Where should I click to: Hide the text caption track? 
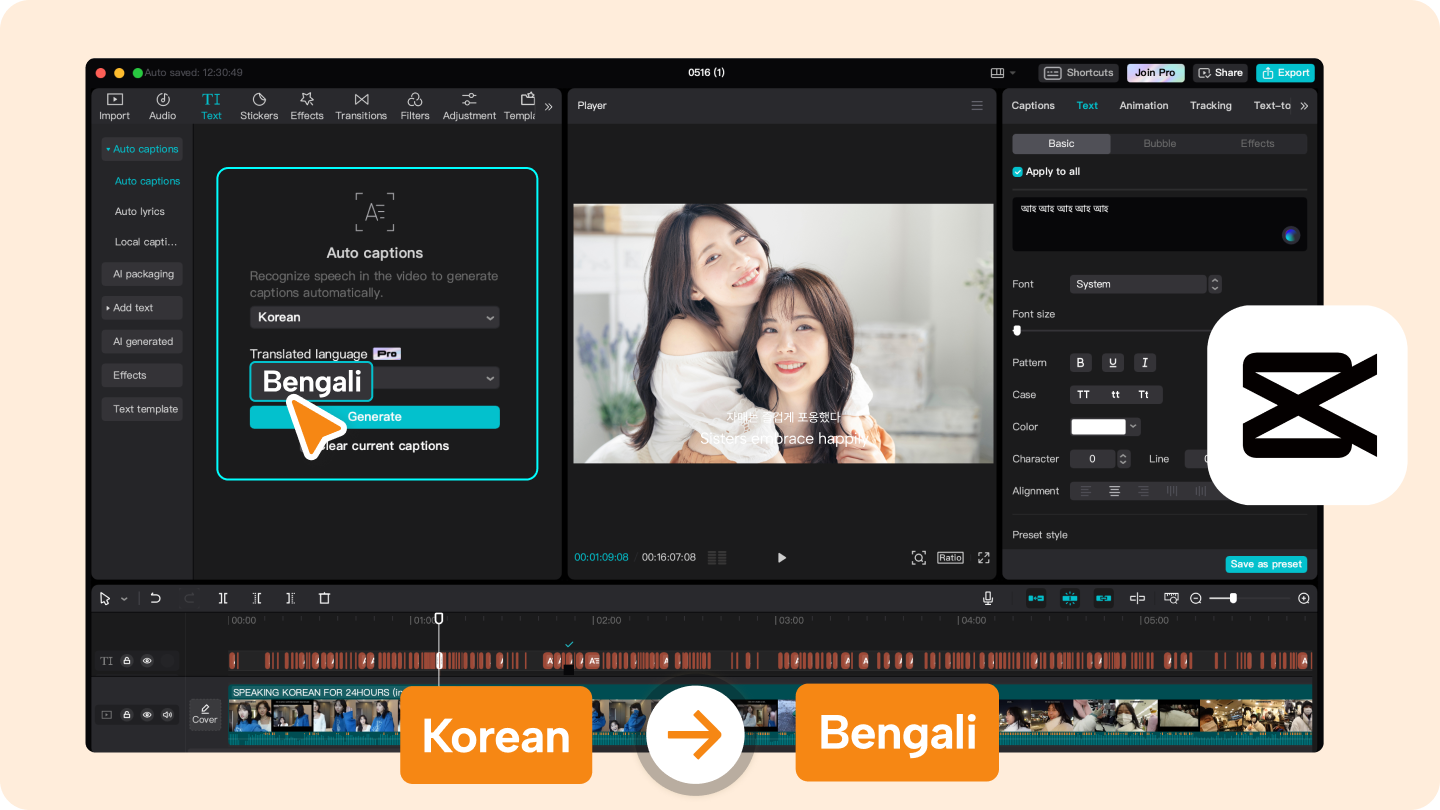pyautogui.click(x=147, y=661)
